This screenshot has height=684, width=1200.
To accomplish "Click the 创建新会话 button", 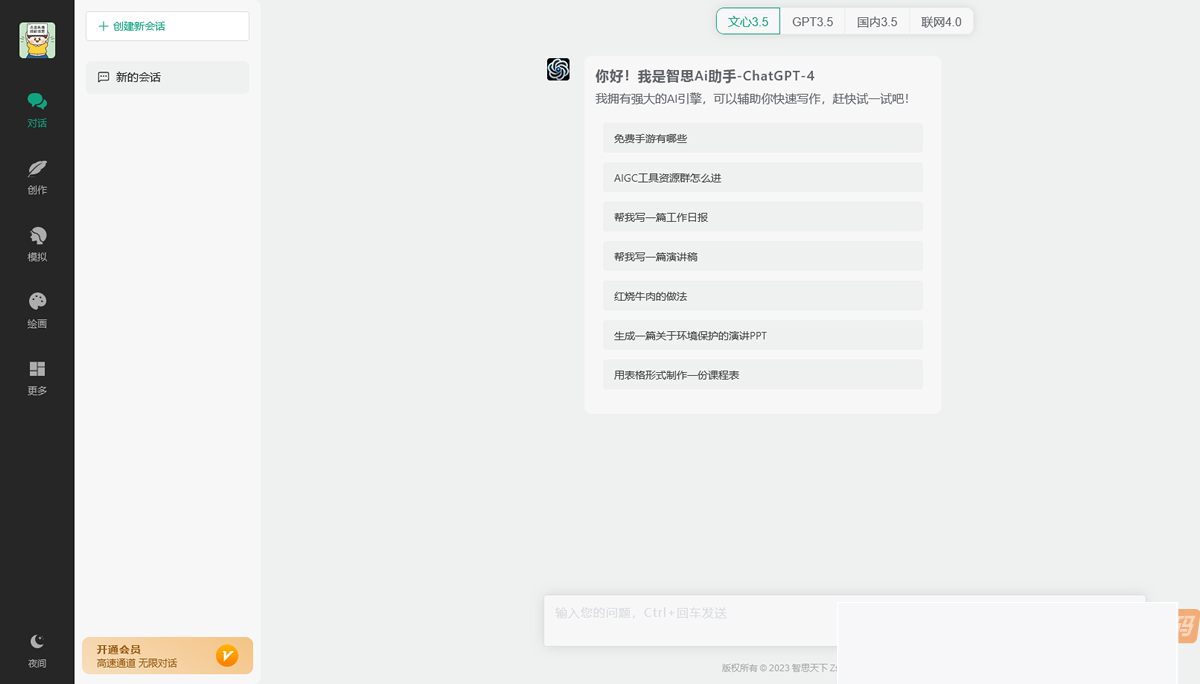I will click(167, 26).
